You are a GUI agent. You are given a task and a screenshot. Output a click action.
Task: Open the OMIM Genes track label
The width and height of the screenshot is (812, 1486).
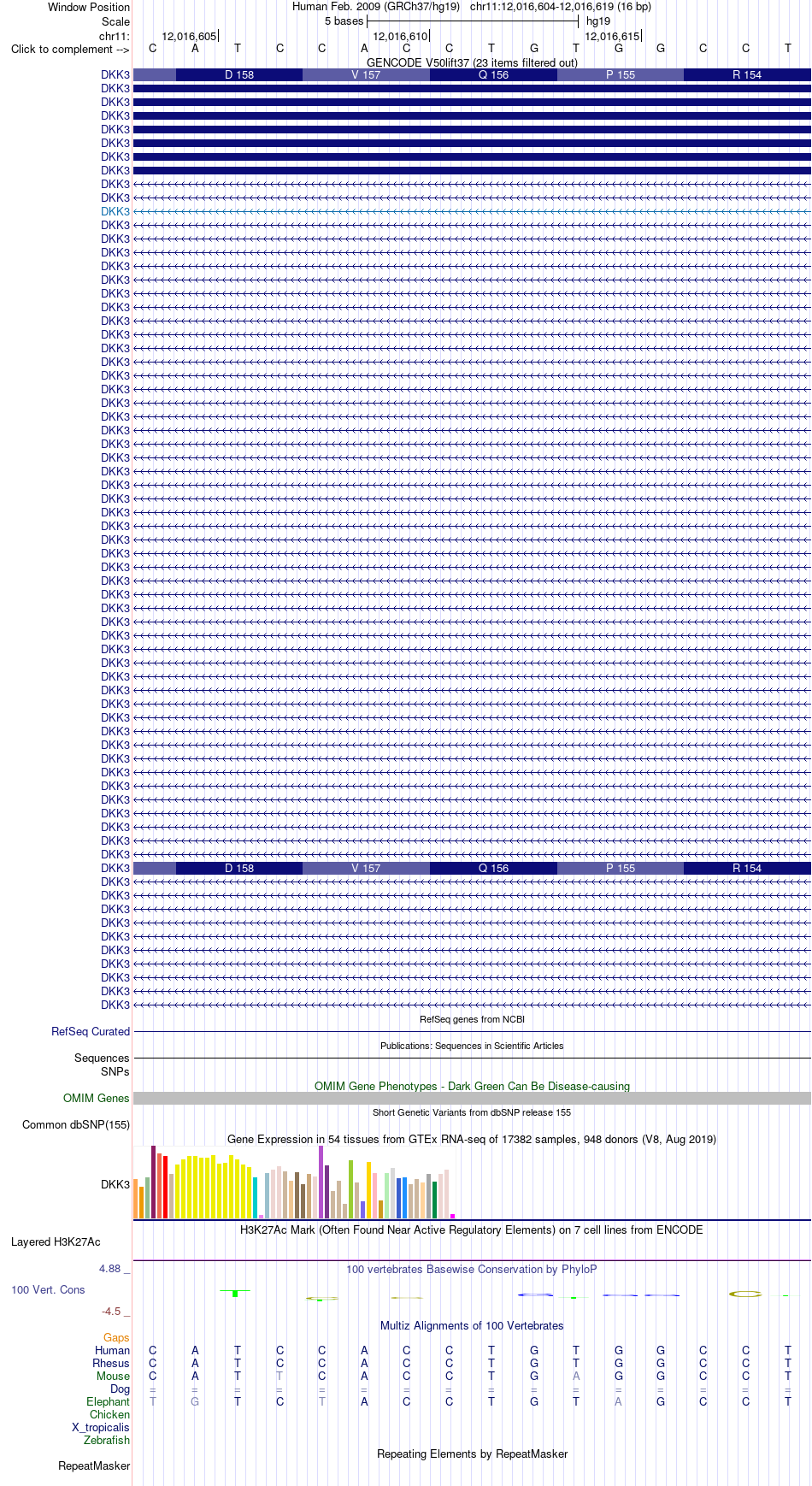(97, 1098)
